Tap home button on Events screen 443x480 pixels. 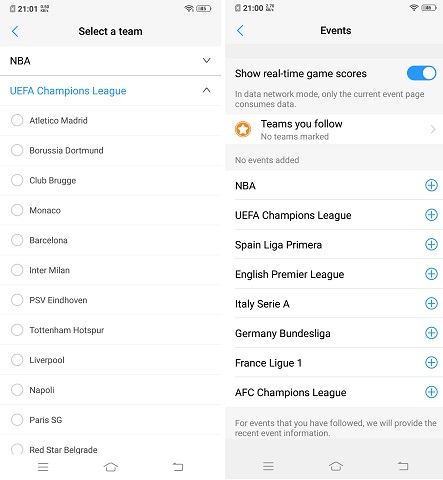(336, 466)
